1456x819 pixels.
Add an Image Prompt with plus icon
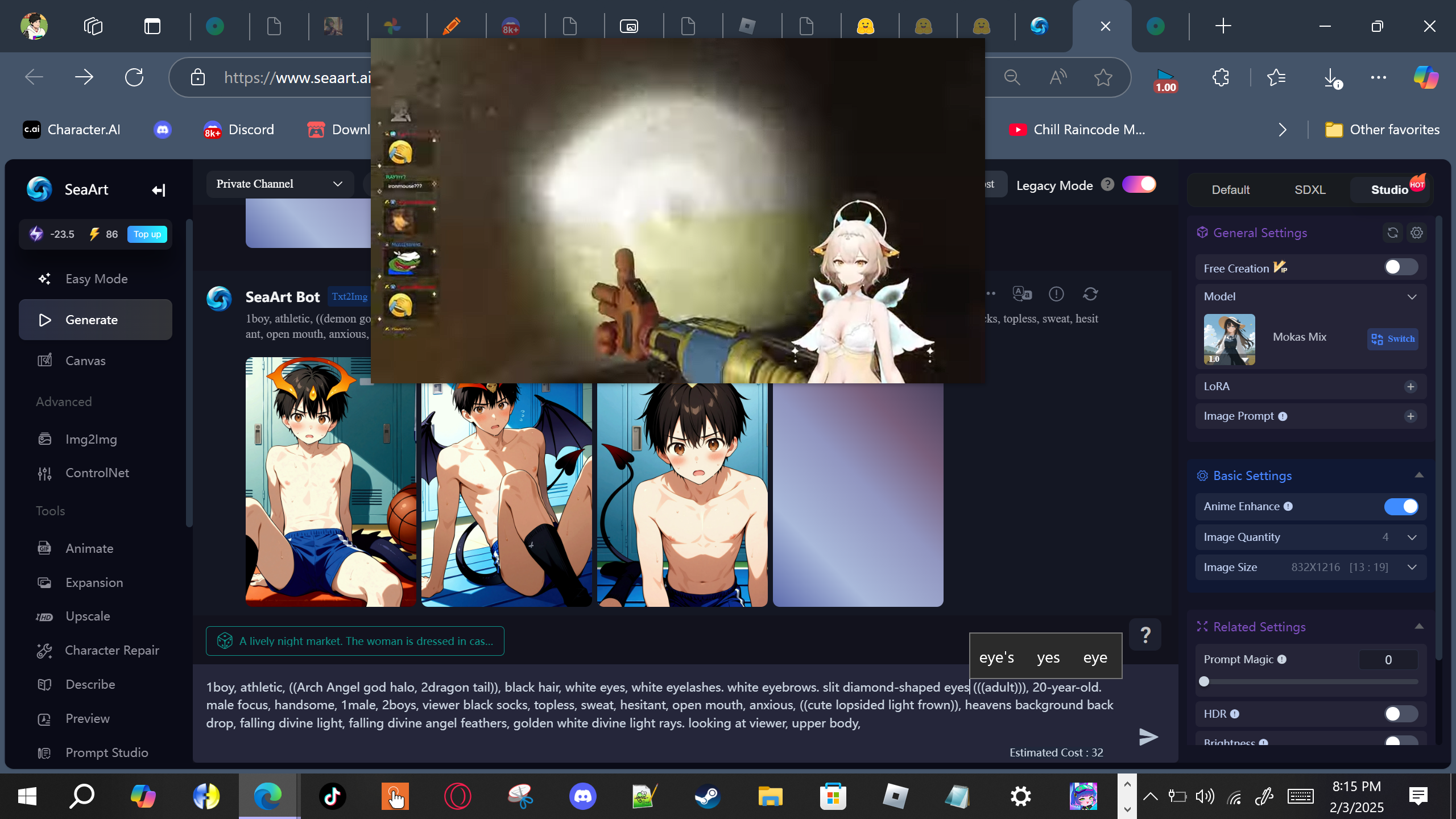point(1410,416)
